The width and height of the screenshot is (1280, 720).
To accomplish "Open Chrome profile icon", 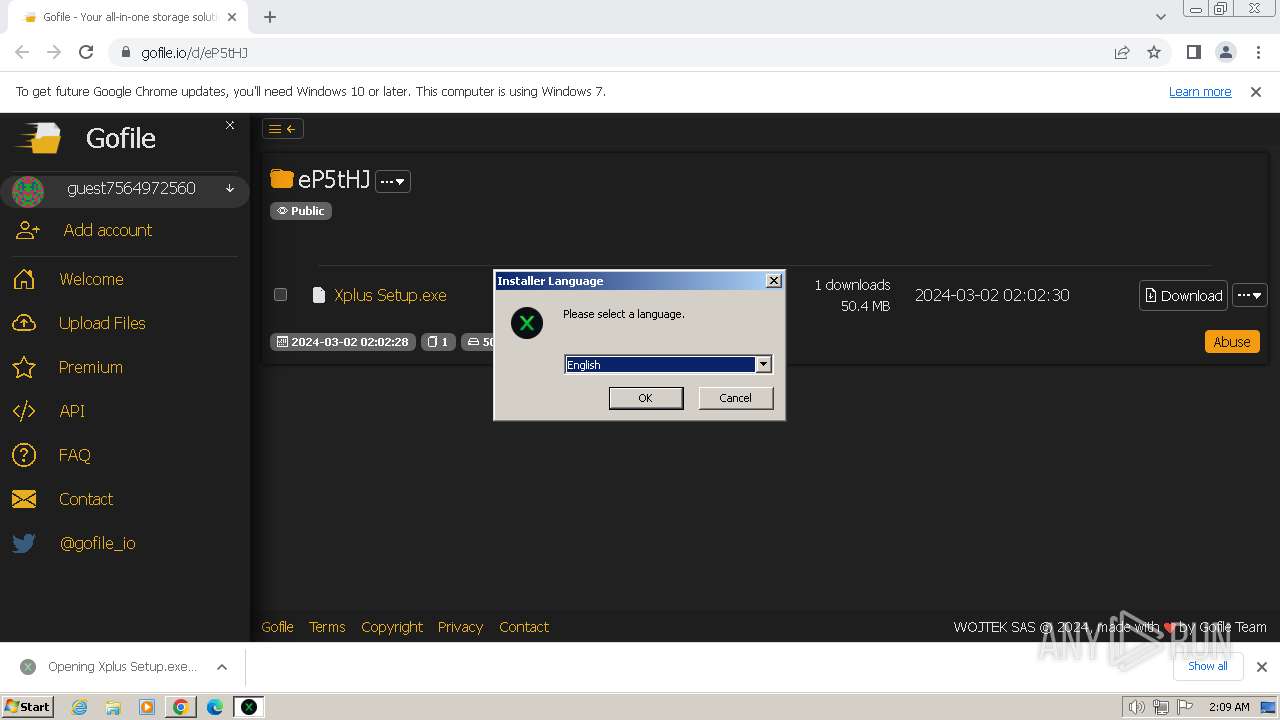I will (x=1225, y=52).
